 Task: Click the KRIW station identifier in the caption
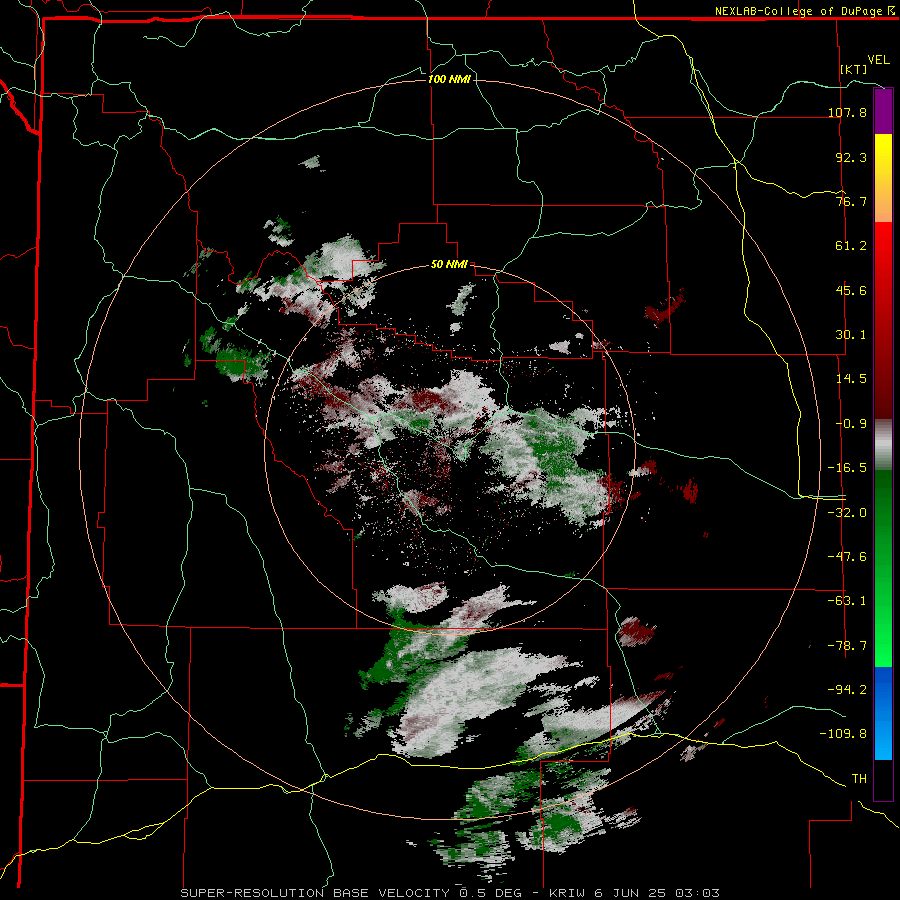coord(566,893)
